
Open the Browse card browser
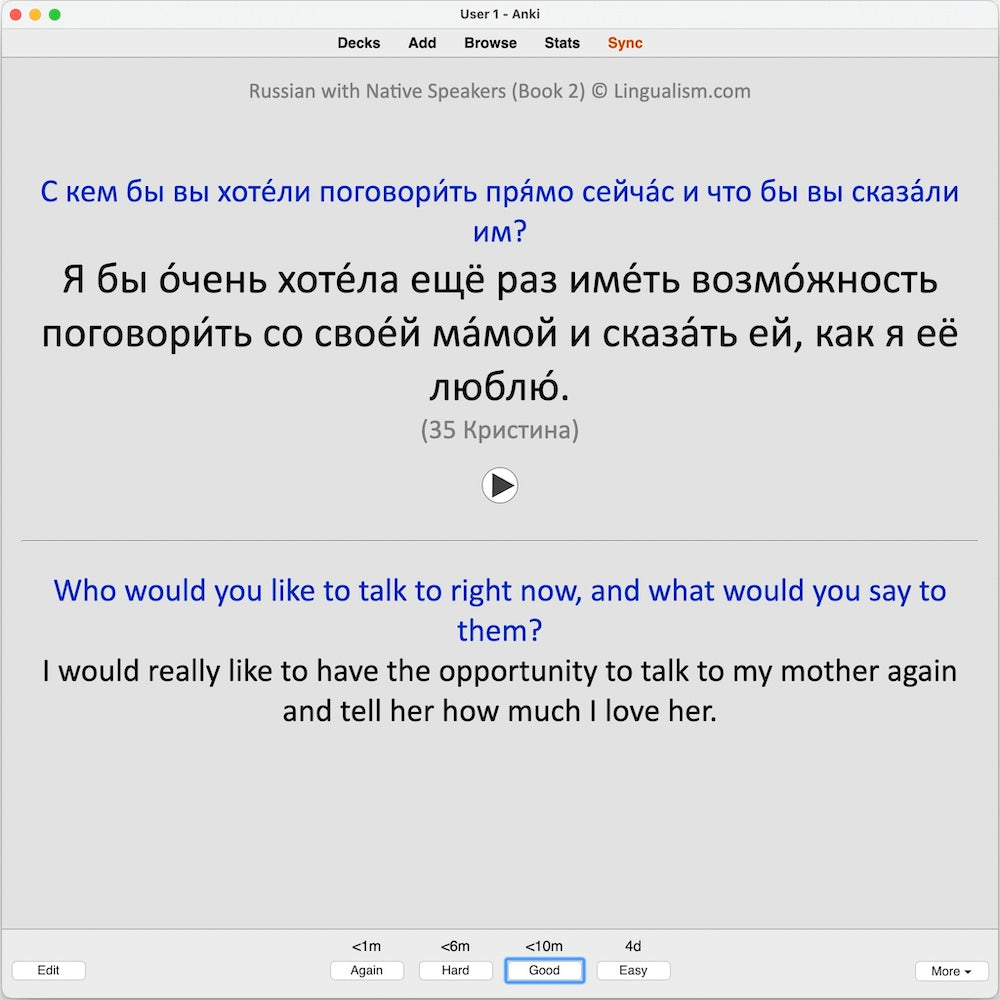tap(490, 43)
